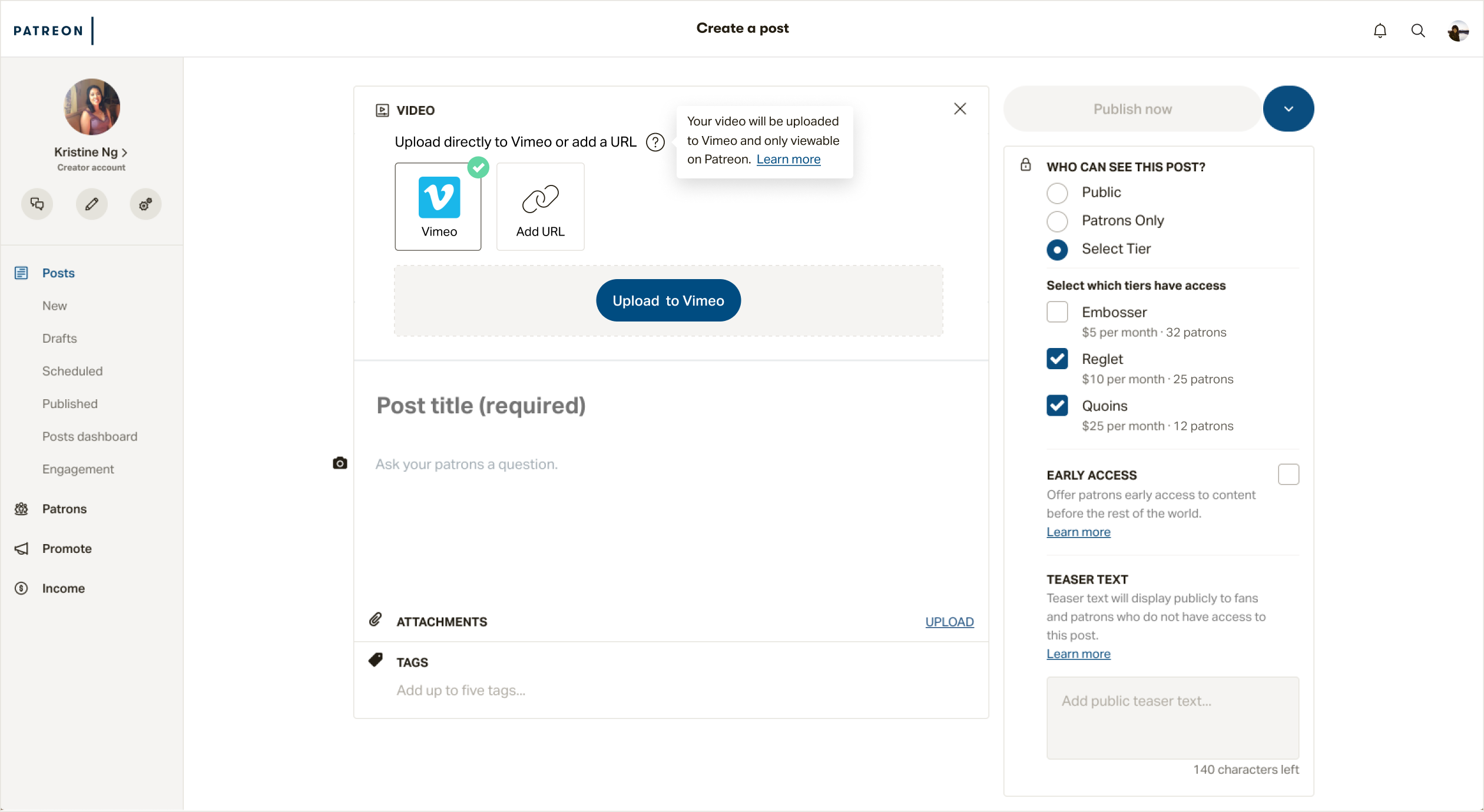Open settings gear icon in sidebar
The height and width of the screenshot is (812, 1484).
(145, 204)
